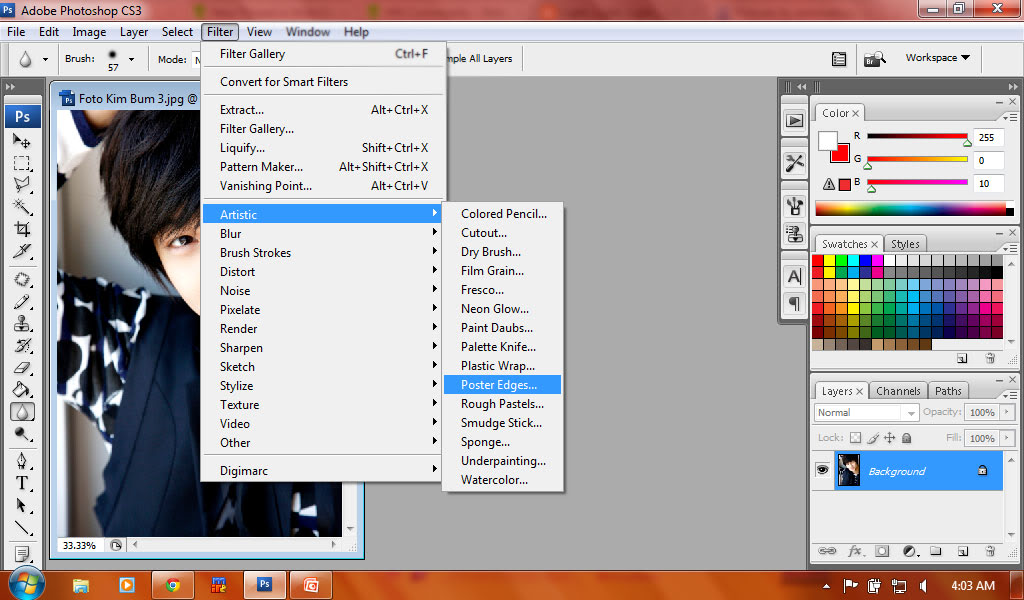Select the Move tool
Image resolution: width=1024 pixels, height=600 pixels.
(22, 141)
